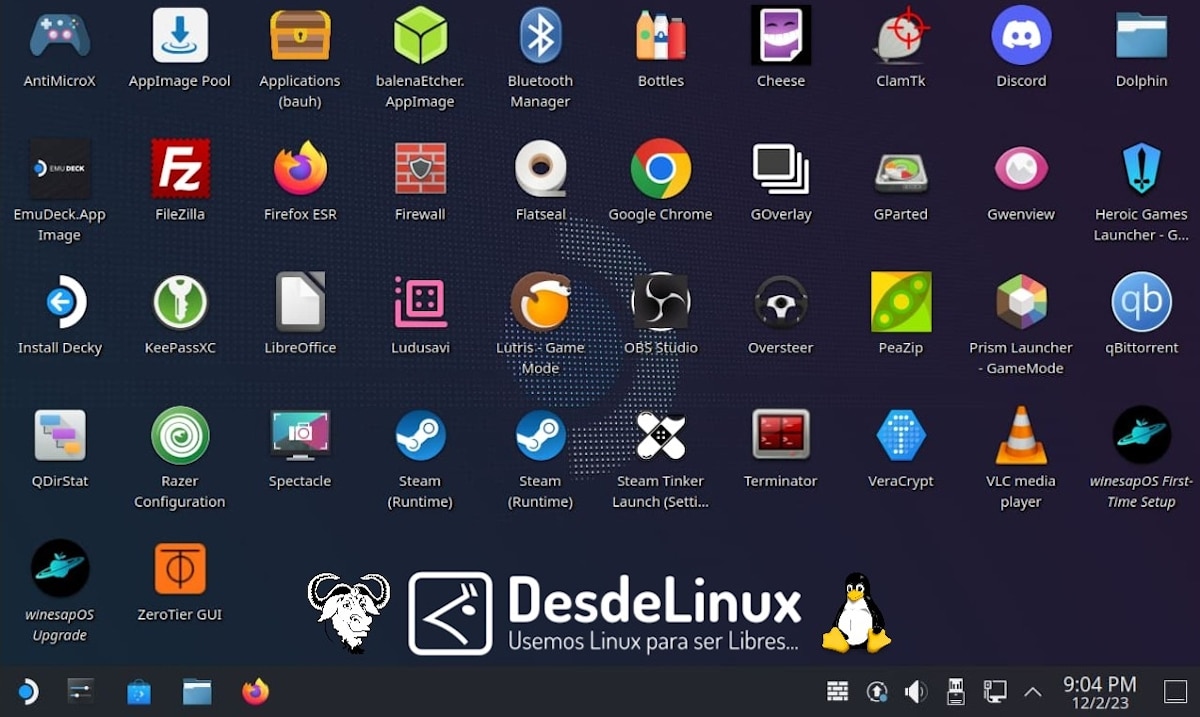The image size is (1200, 717).
Task: Expand hidden system tray icons arrow
Action: 1033,692
